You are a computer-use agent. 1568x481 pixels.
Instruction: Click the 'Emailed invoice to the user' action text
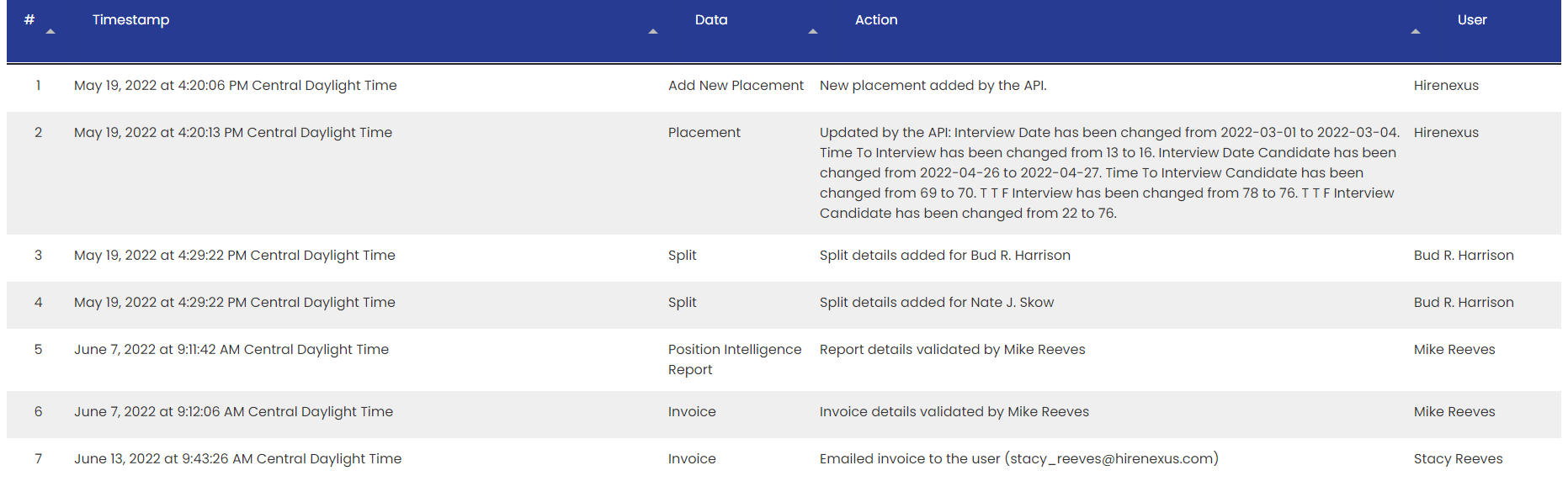[x=1019, y=458]
